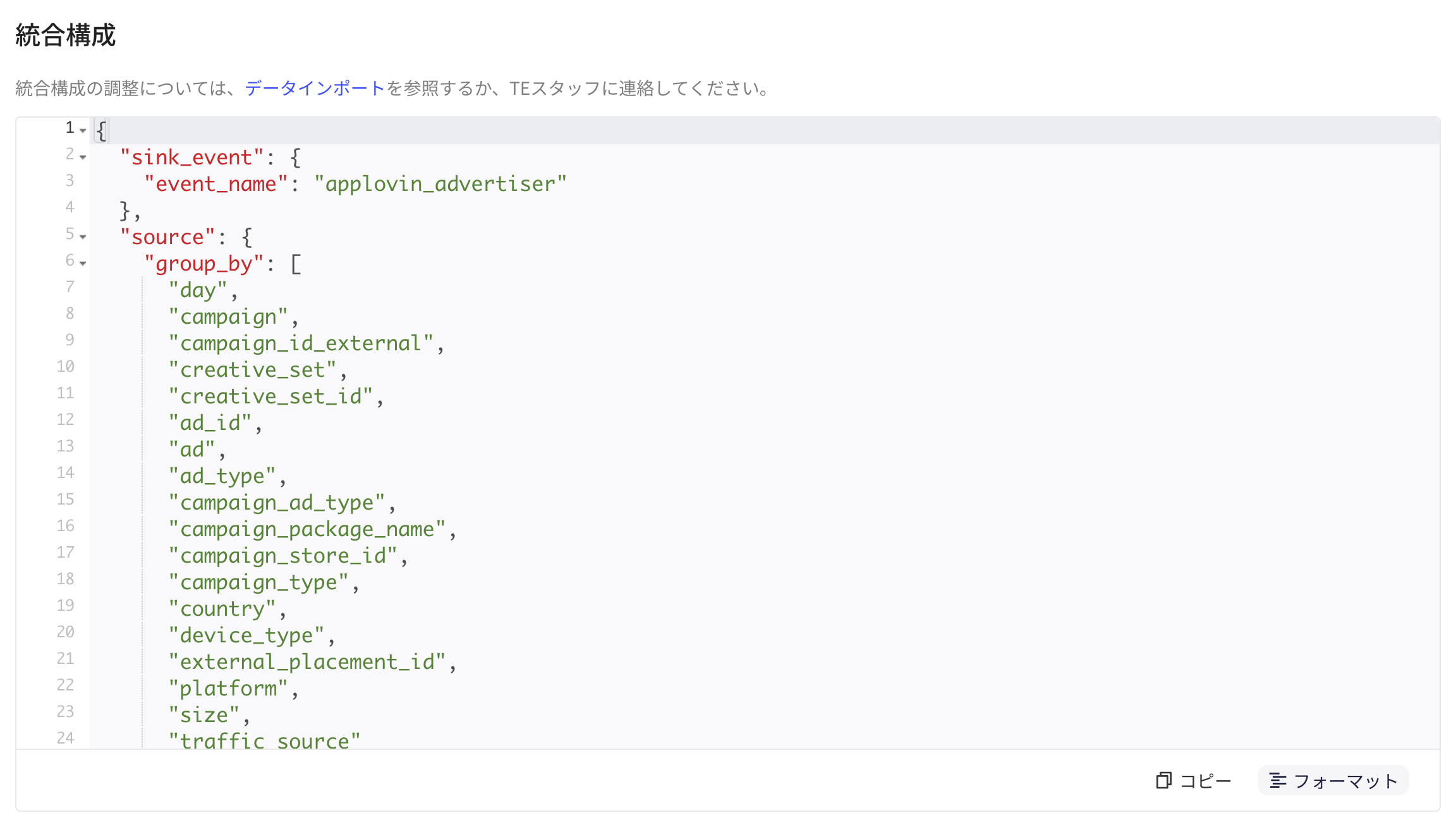
Task: Click the "source" key
Action: pos(167,237)
